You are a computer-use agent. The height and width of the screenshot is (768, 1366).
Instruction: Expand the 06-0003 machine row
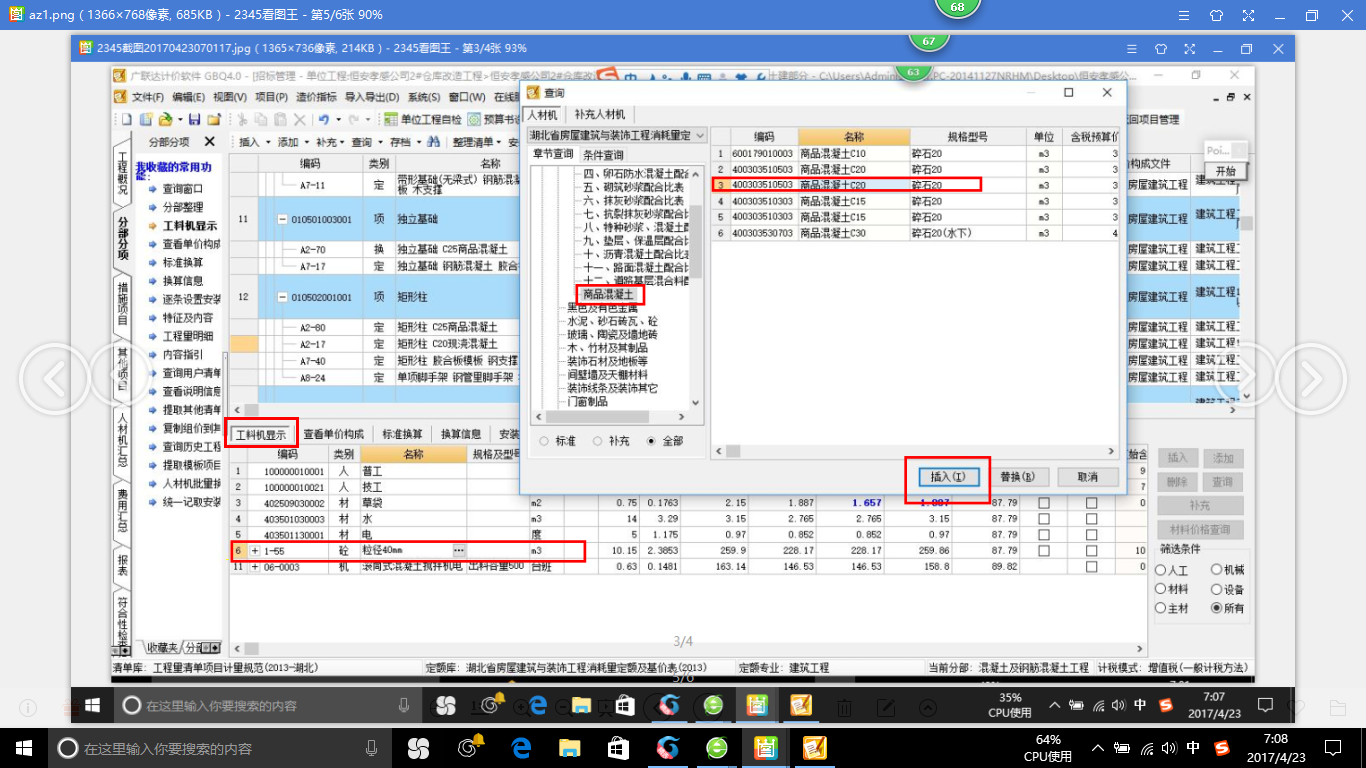(254, 567)
